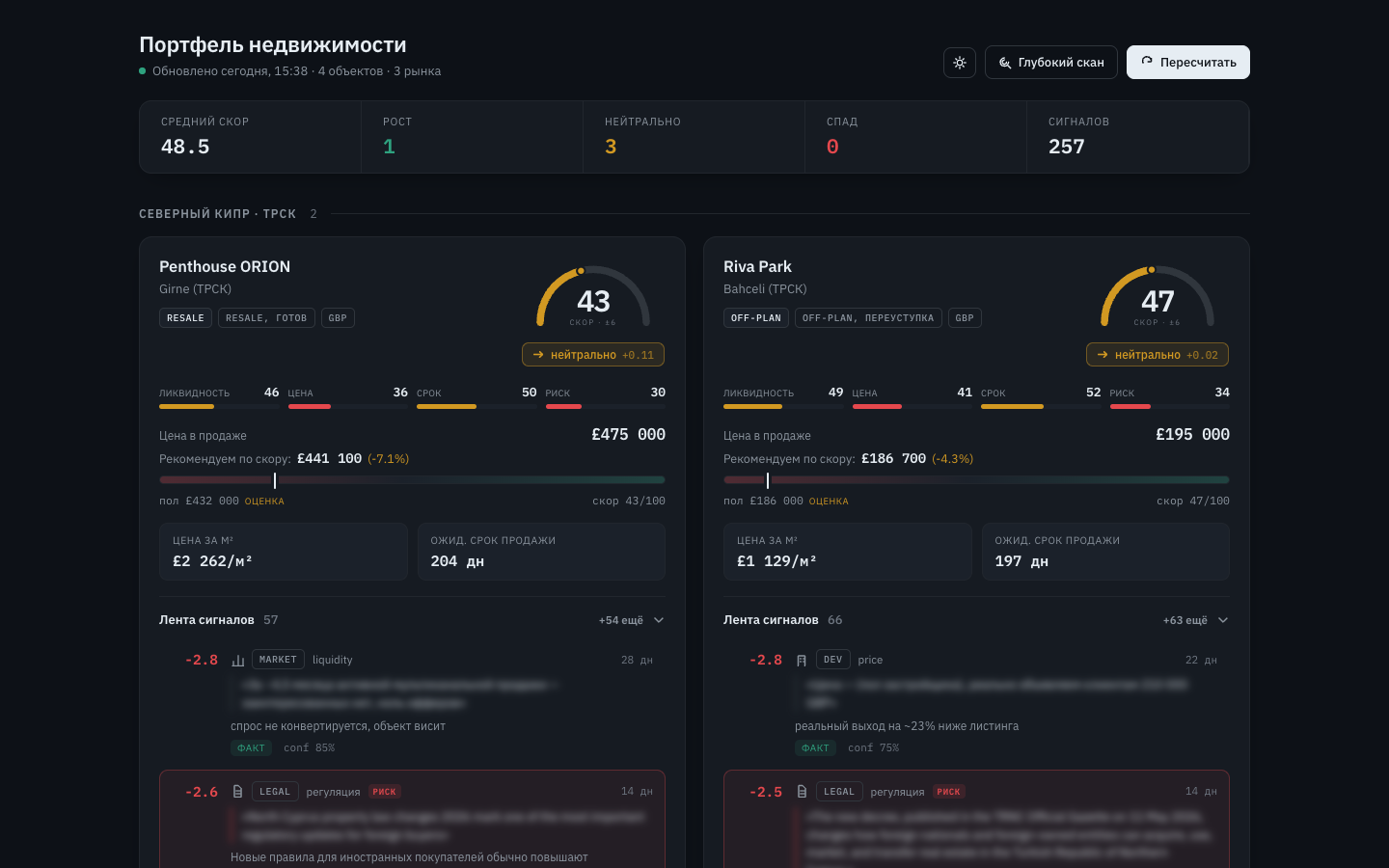
Task: Expand +63 ещё signals for Riva Park
Action: click(x=1196, y=620)
